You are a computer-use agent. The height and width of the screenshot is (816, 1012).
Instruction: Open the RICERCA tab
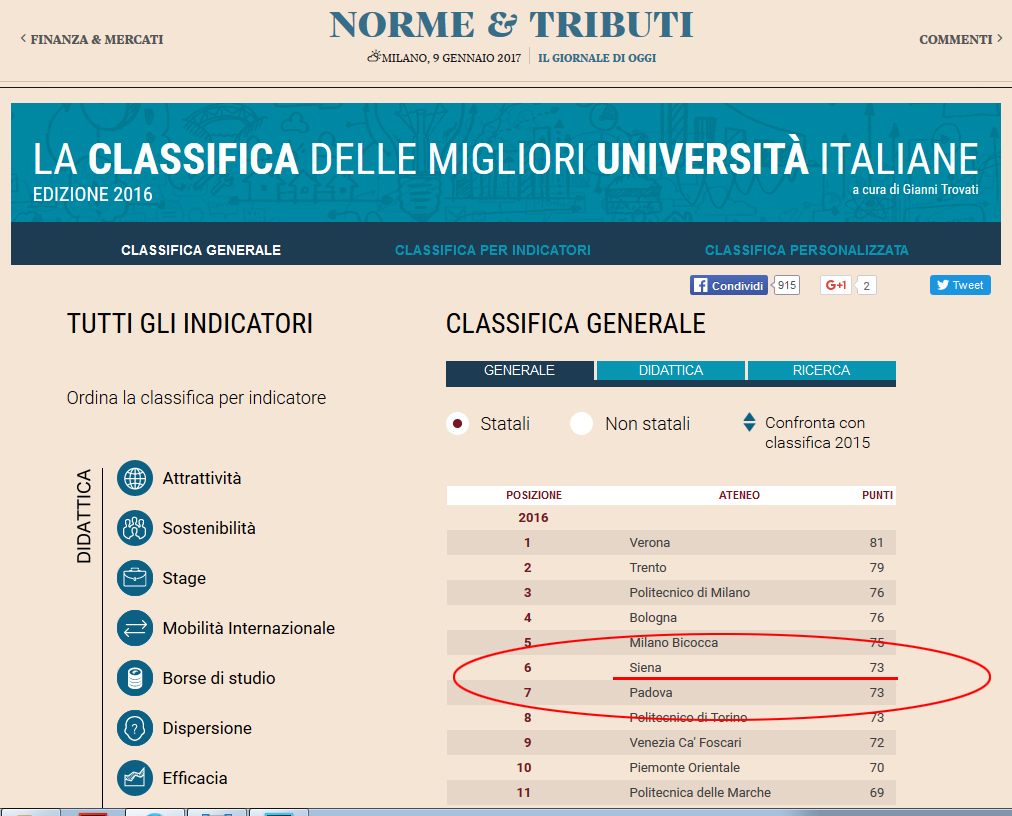tap(821, 369)
